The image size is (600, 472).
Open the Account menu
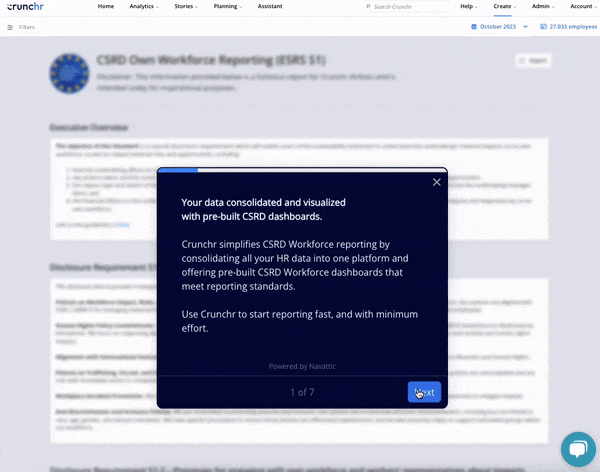coord(582,6)
